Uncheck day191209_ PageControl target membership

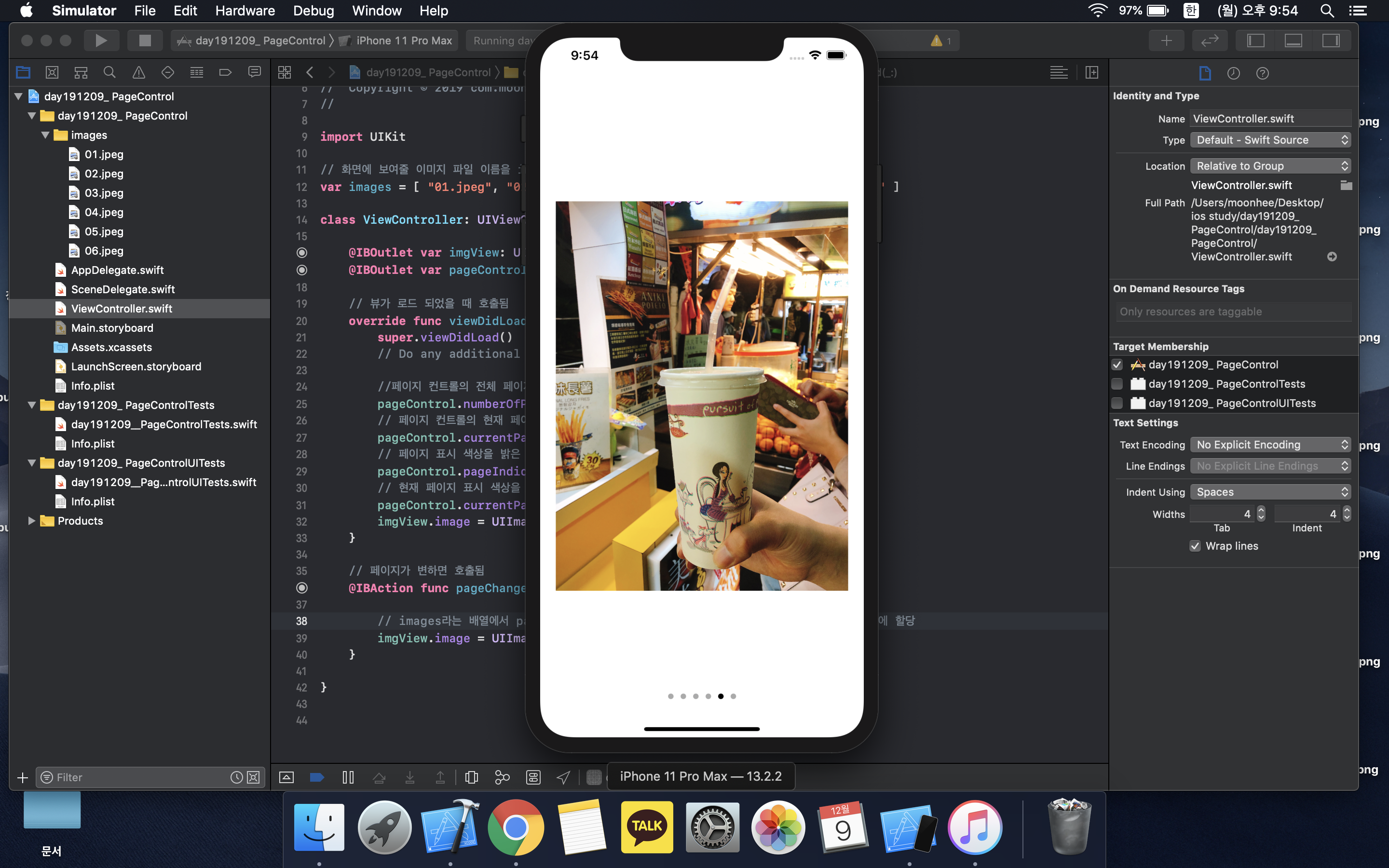tap(1117, 365)
